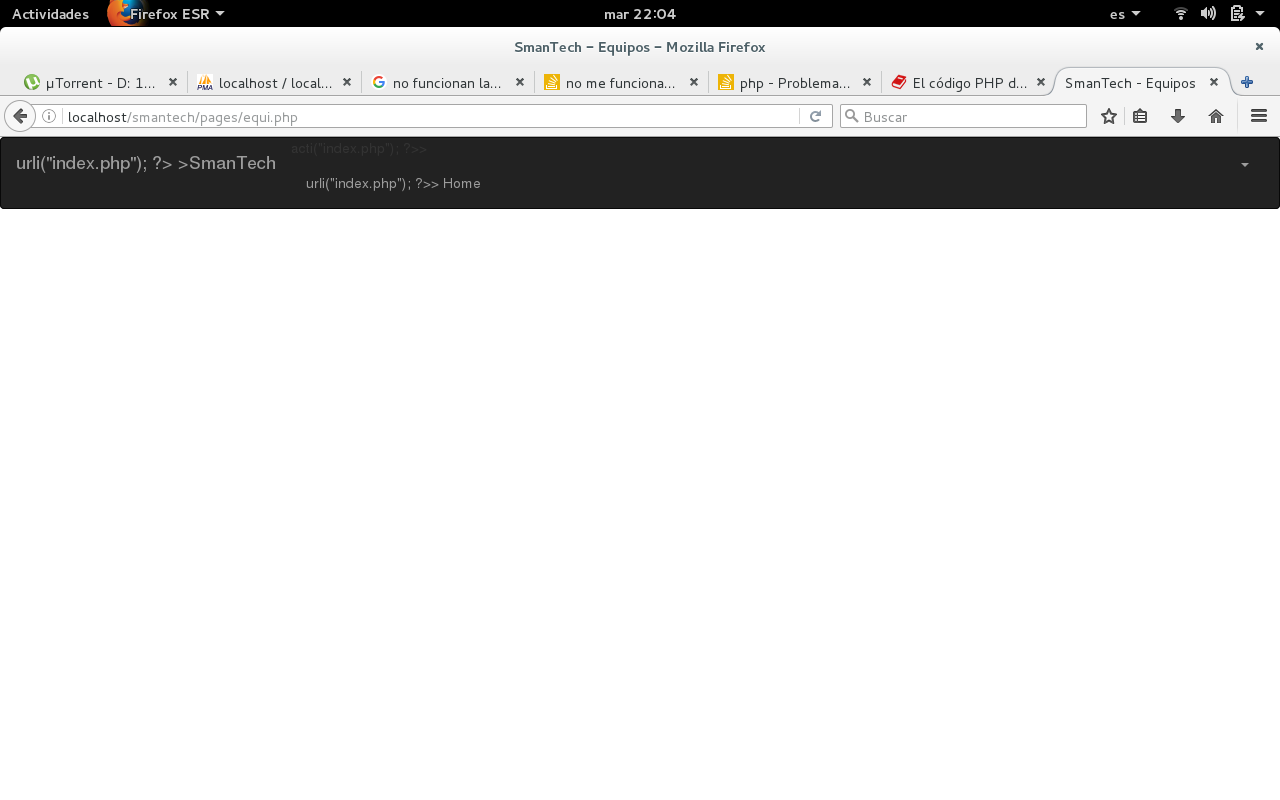Image resolution: width=1280 pixels, height=800 pixels.
Task: Open the Wi-Fi network status icon
Action: click(x=1181, y=14)
